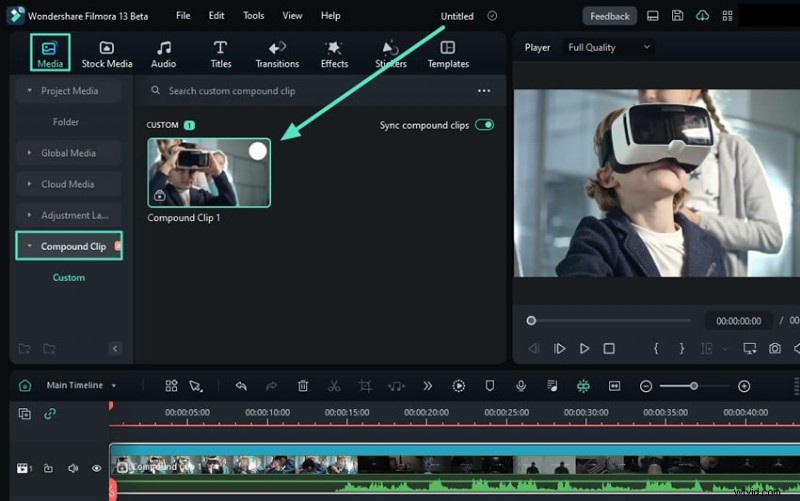Screen dimensions: 800x501
Task: Open the Tools menu
Action: tap(254, 16)
